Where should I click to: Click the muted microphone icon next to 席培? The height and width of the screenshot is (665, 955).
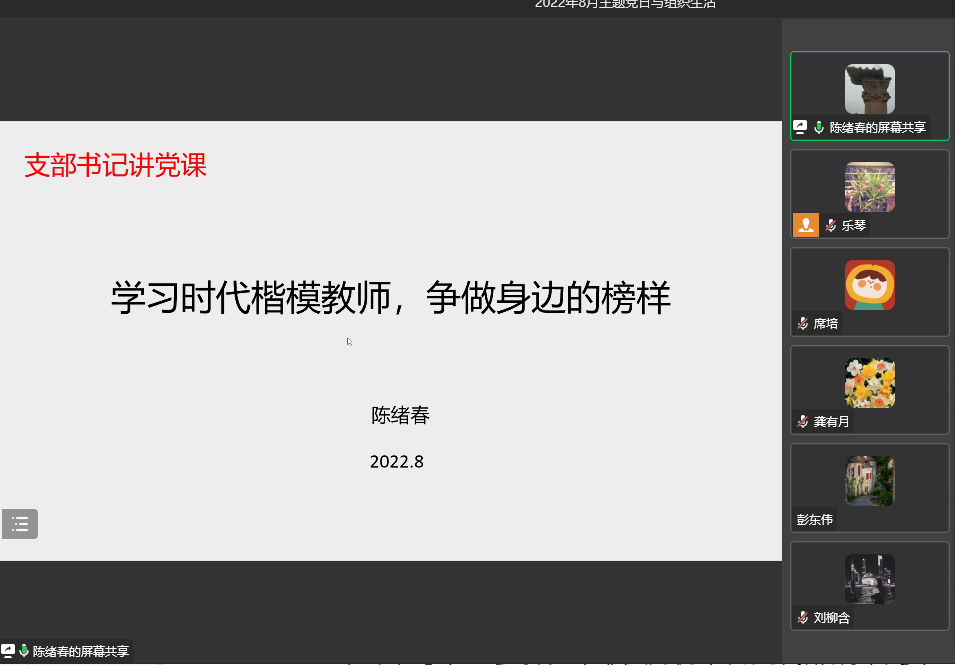point(802,323)
